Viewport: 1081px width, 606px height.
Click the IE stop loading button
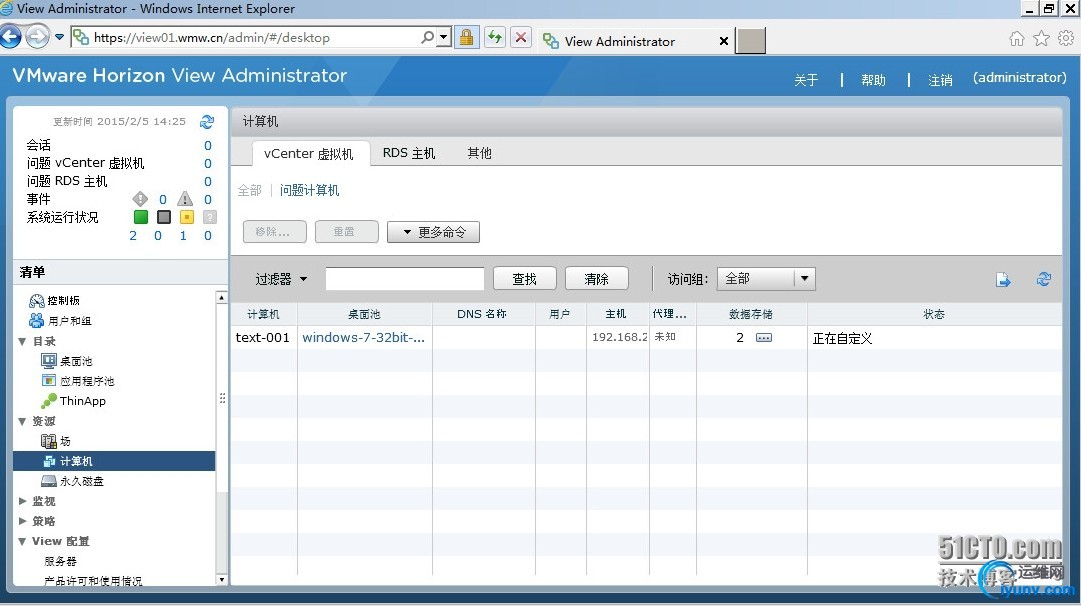(x=521, y=37)
